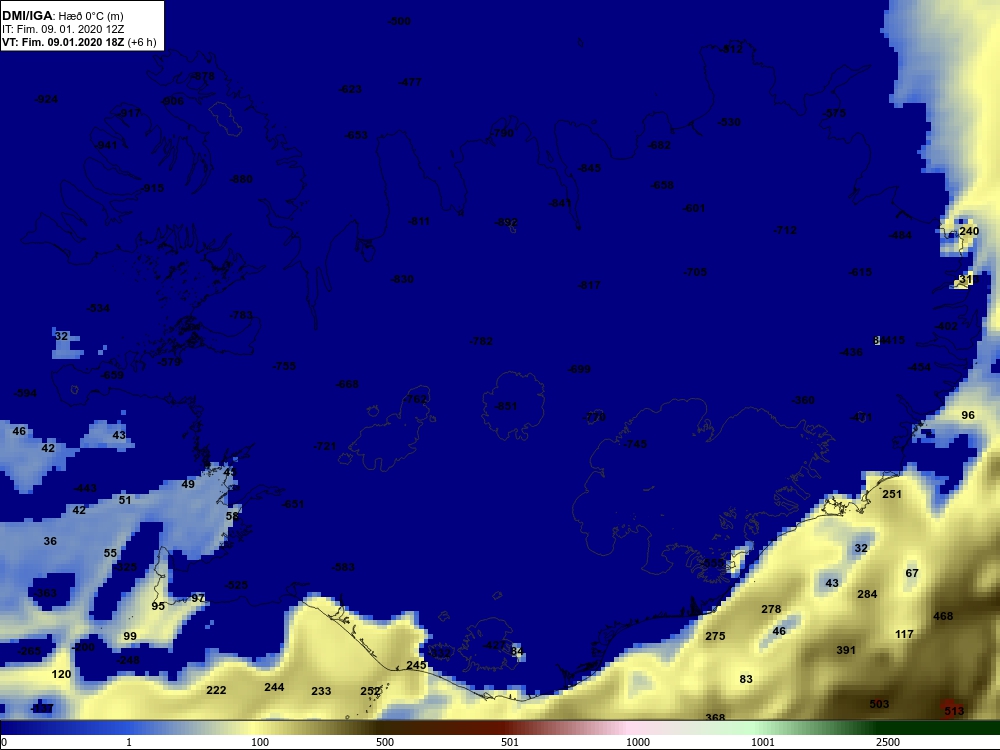The width and height of the screenshot is (1000, 750).
Task: Click the map value "240"
Action: click(969, 231)
